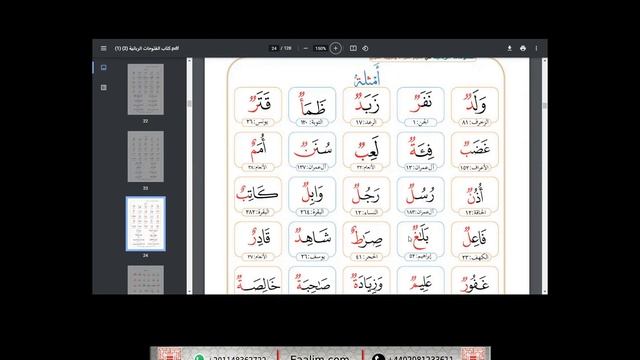The height and width of the screenshot is (360, 640).
Task: Open the more actions three-dot menu
Action: click(536, 48)
